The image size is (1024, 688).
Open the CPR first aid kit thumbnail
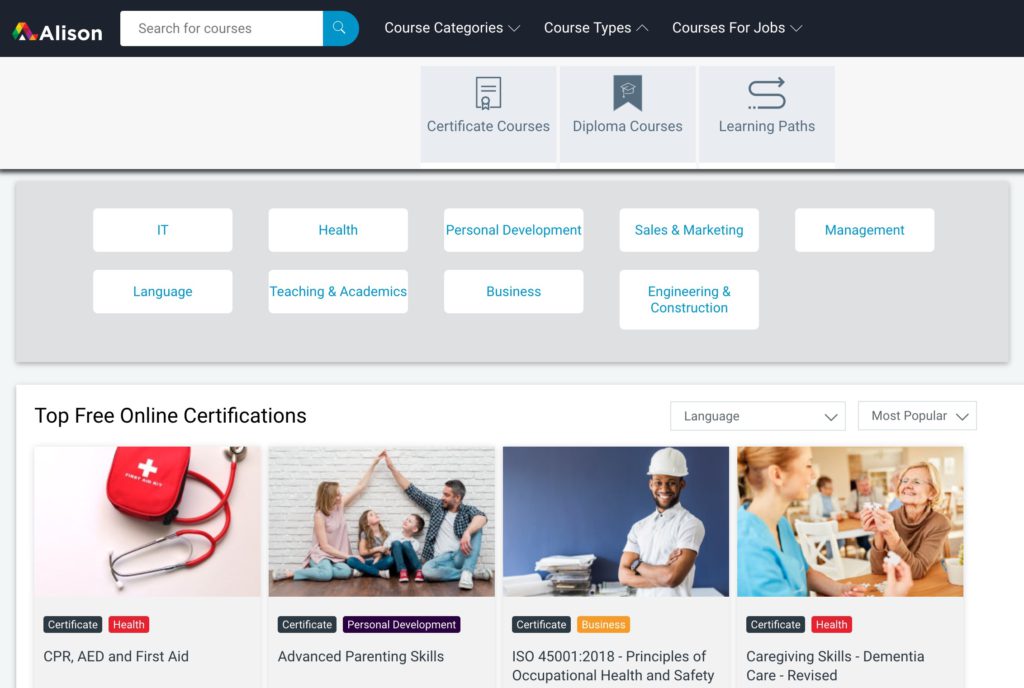[x=148, y=522]
